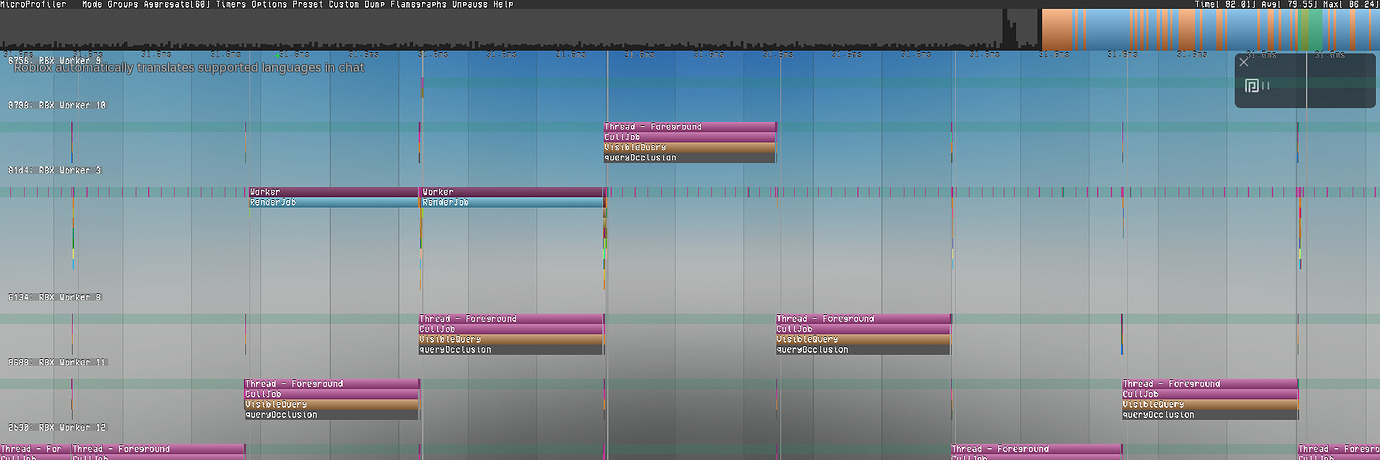
Task: Close the floating overlay panel
Action: [x=1244, y=62]
